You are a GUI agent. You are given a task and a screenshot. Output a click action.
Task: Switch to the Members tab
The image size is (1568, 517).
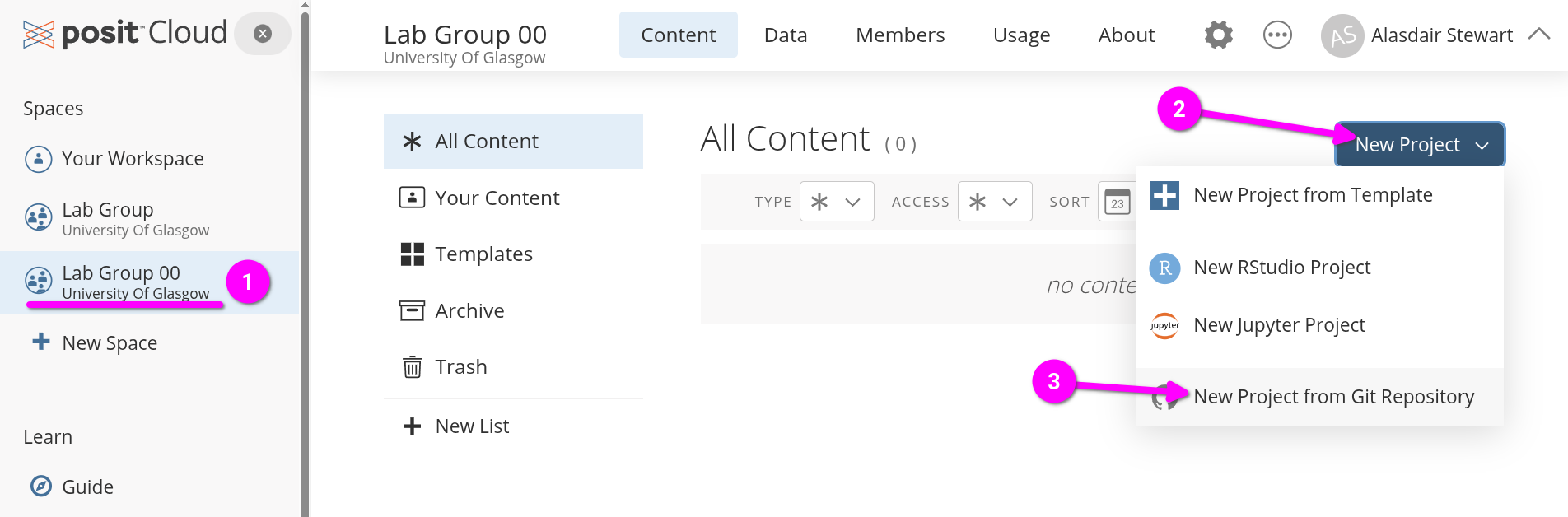(900, 35)
